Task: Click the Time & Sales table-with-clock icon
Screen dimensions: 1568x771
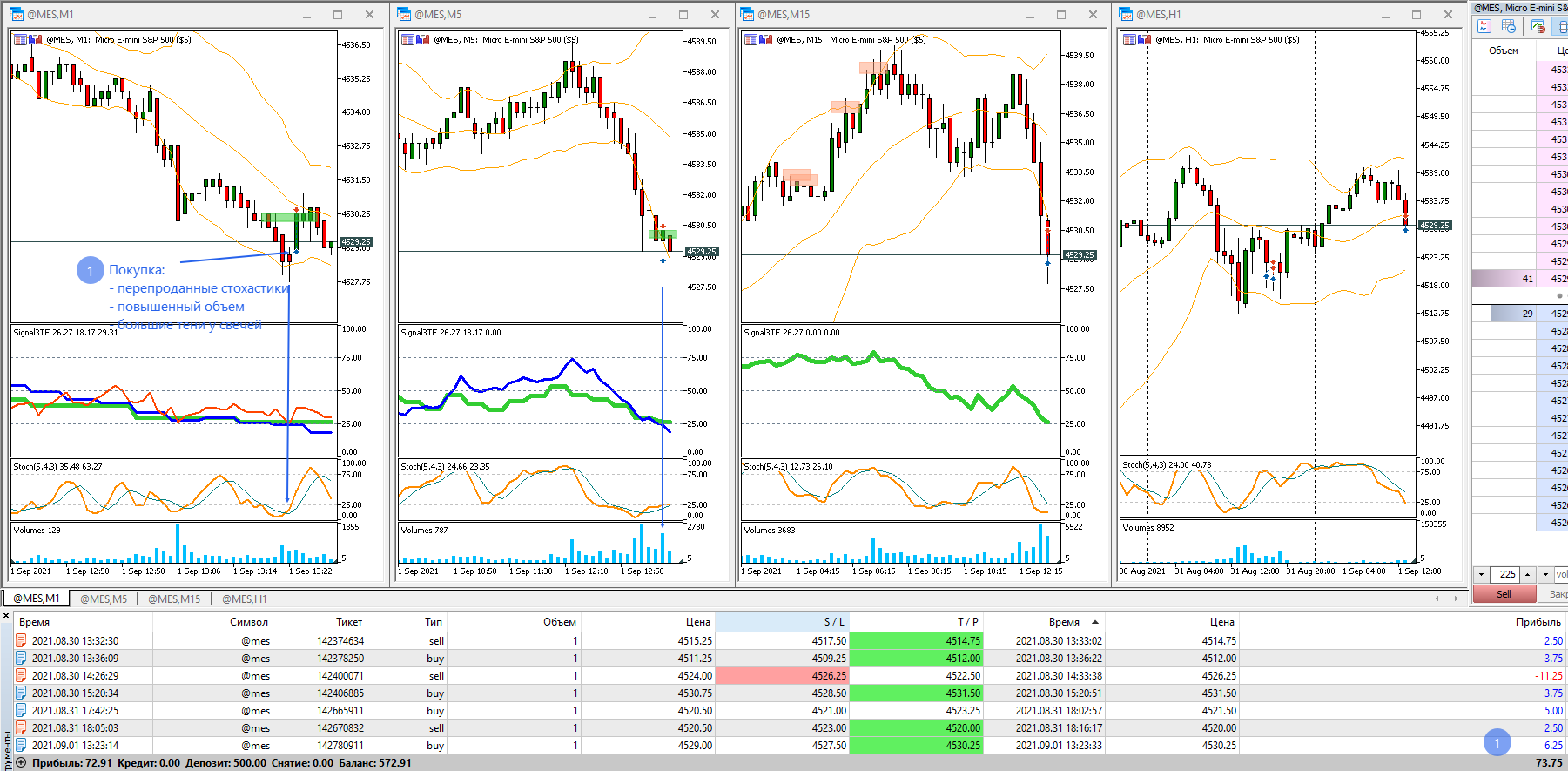Action: (x=1509, y=26)
